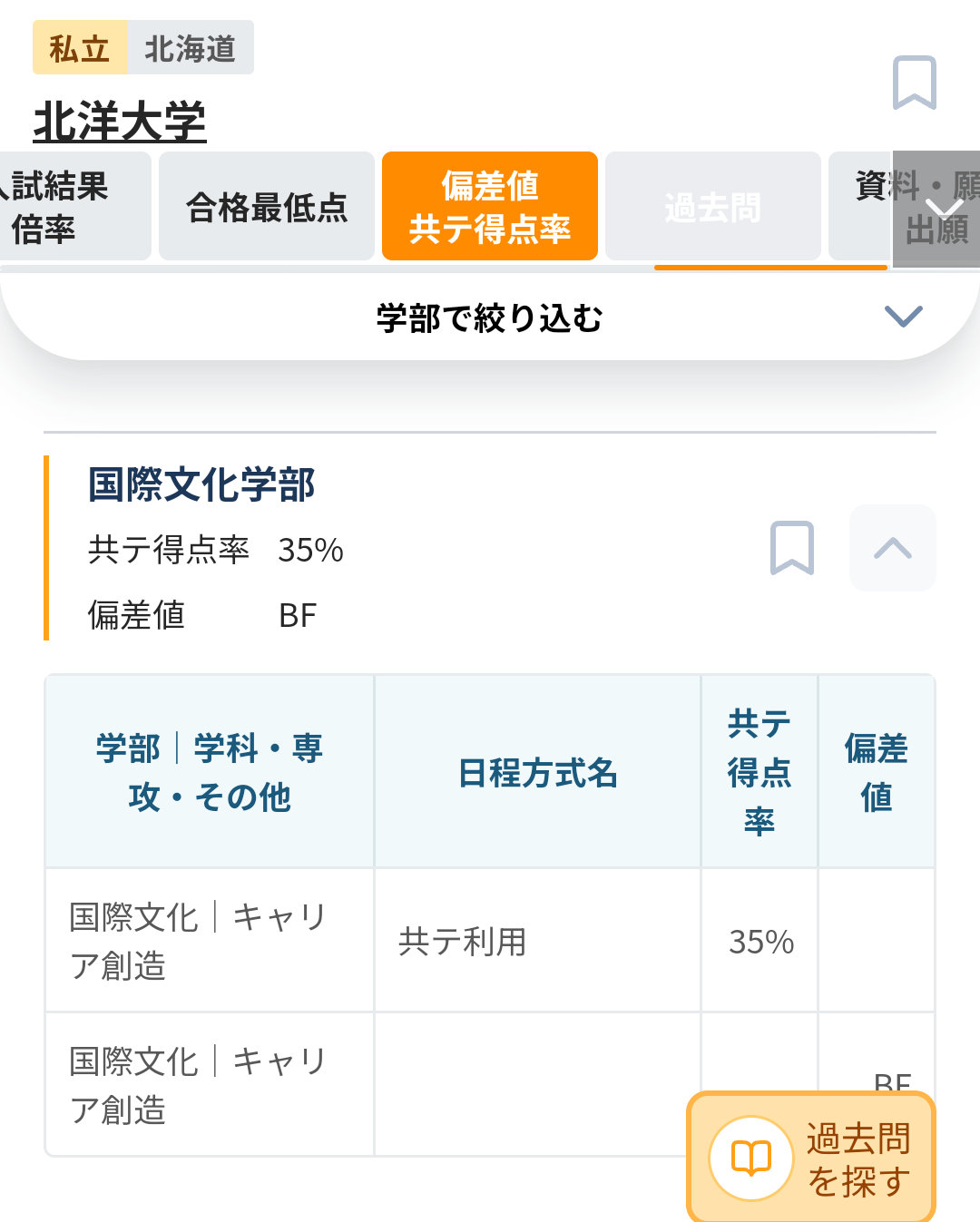Expand the 学部で絞り込む filter
This screenshot has height=1222, width=980.
click(903, 317)
